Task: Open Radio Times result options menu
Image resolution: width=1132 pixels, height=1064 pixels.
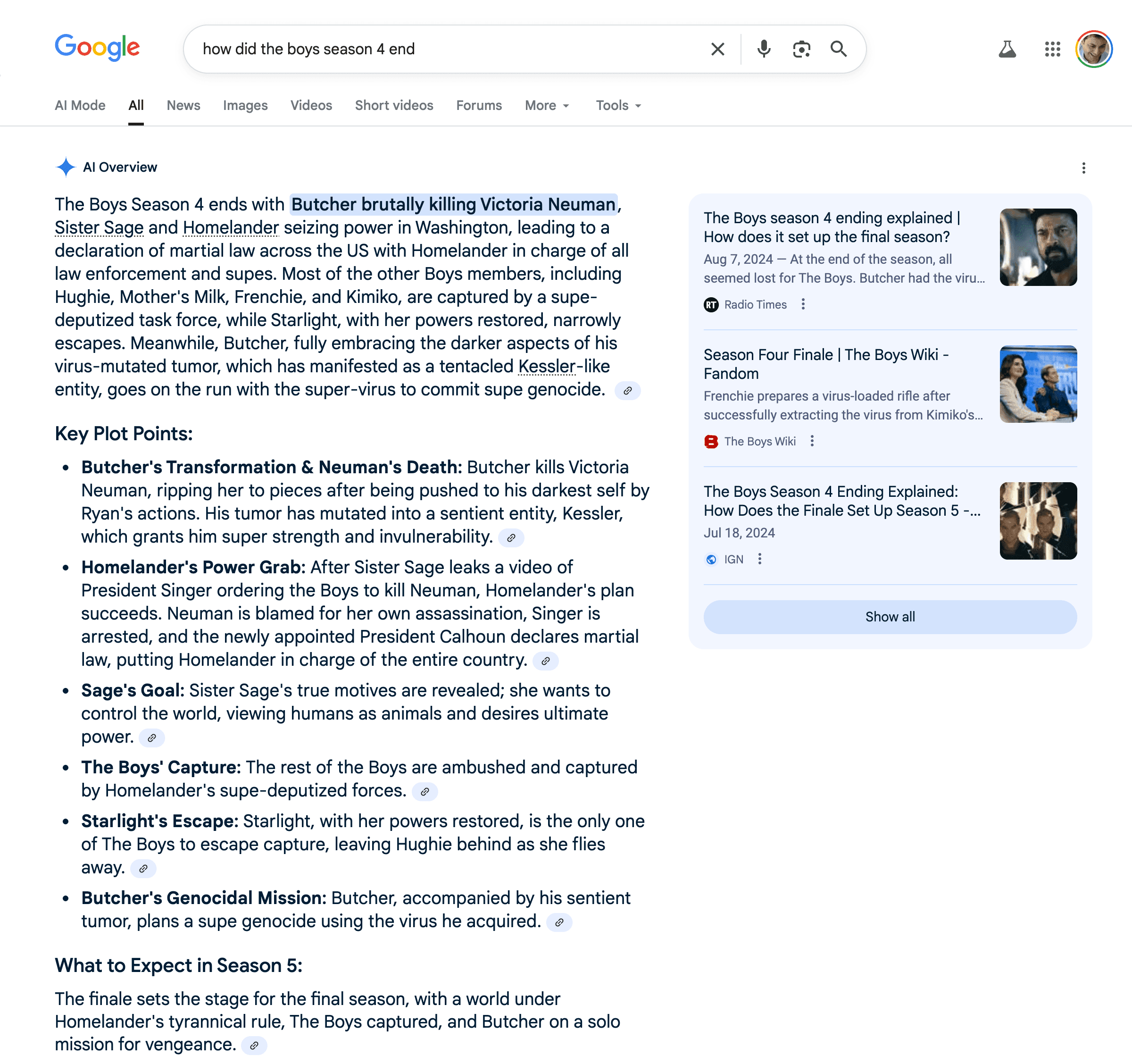Action: coord(803,304)
